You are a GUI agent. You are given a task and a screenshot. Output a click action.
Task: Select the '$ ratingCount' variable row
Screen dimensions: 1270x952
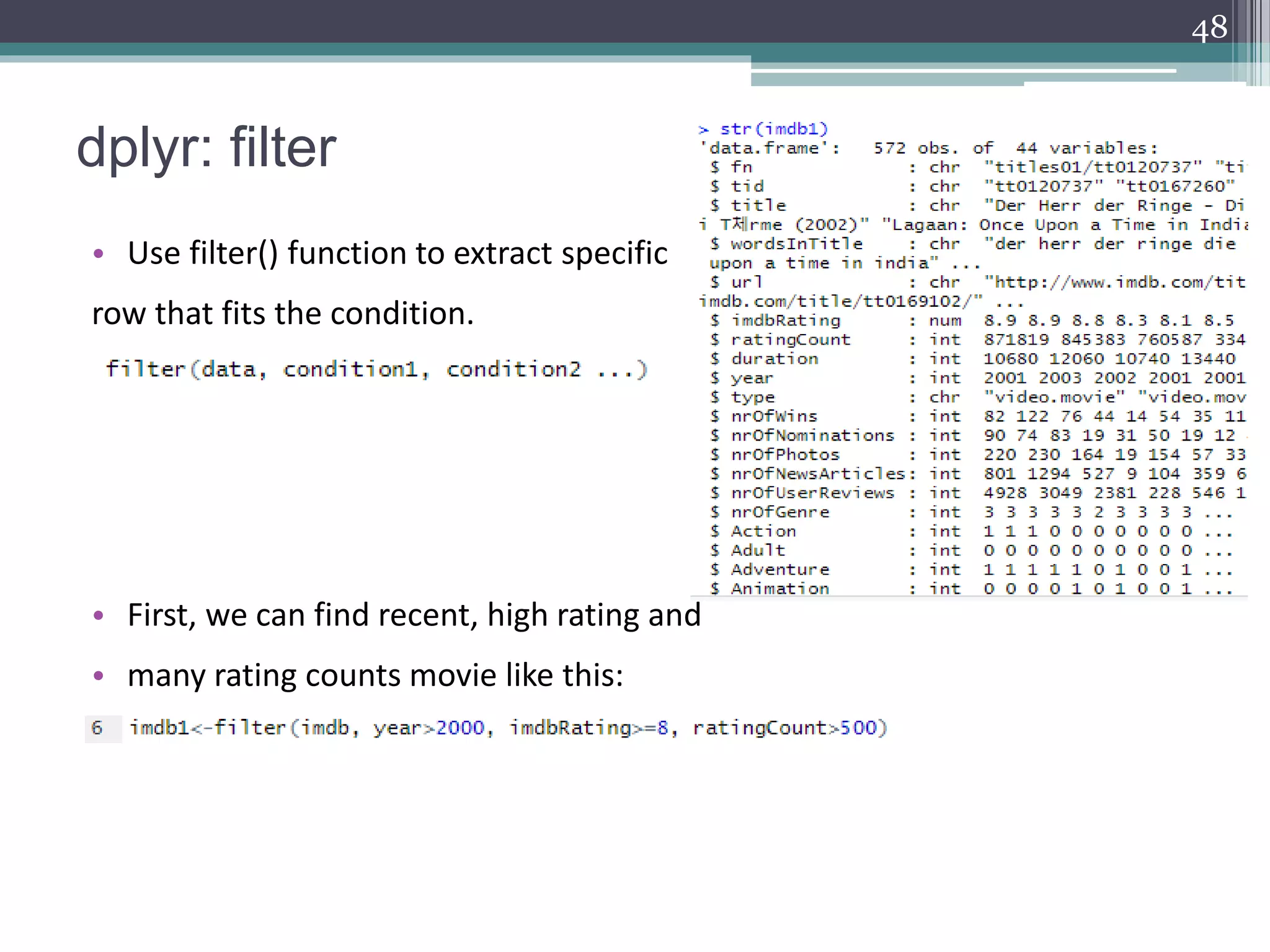pyautogui.click(x=977, y=340)
